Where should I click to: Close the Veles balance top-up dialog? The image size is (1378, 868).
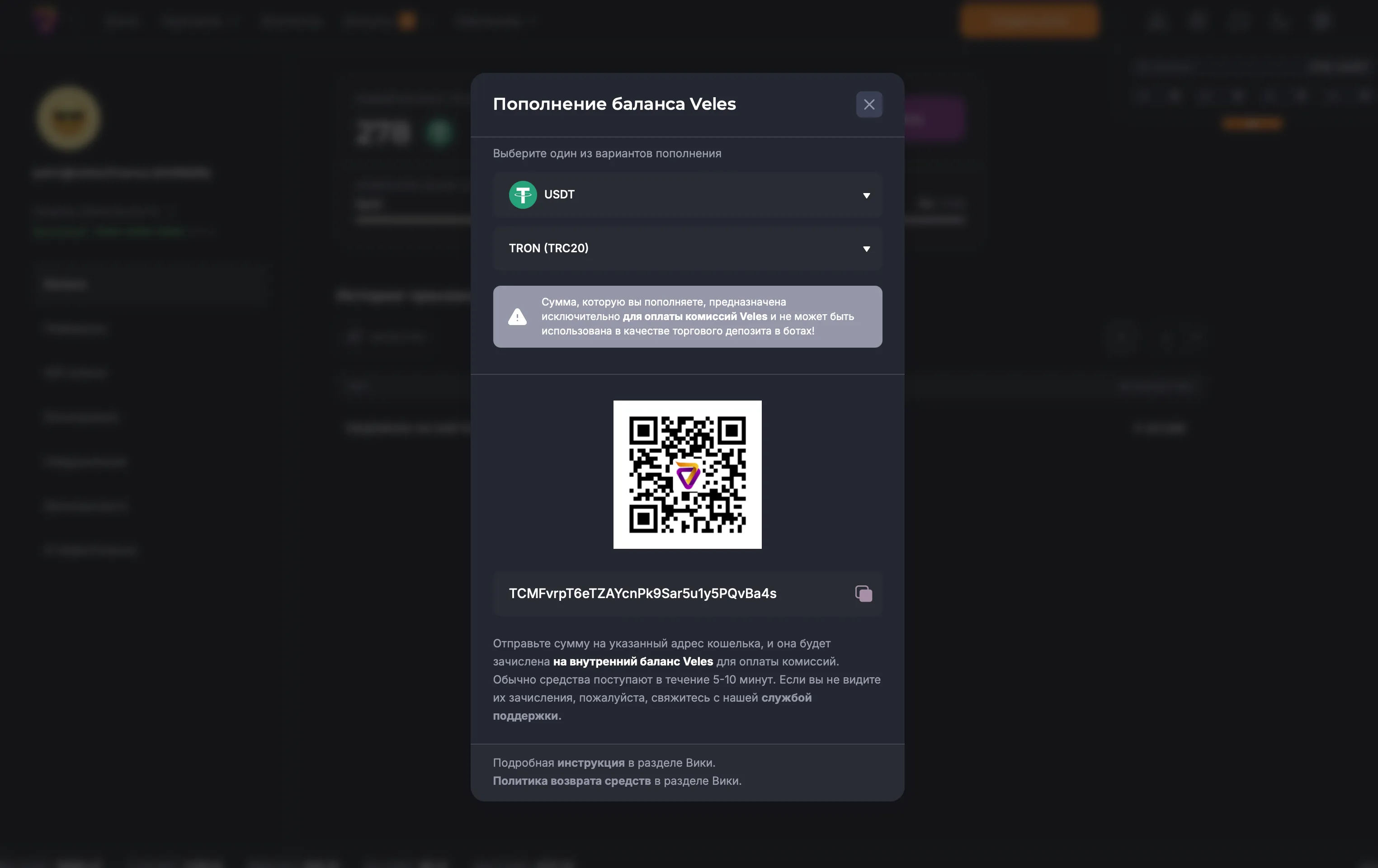click(x=868, y=105)
